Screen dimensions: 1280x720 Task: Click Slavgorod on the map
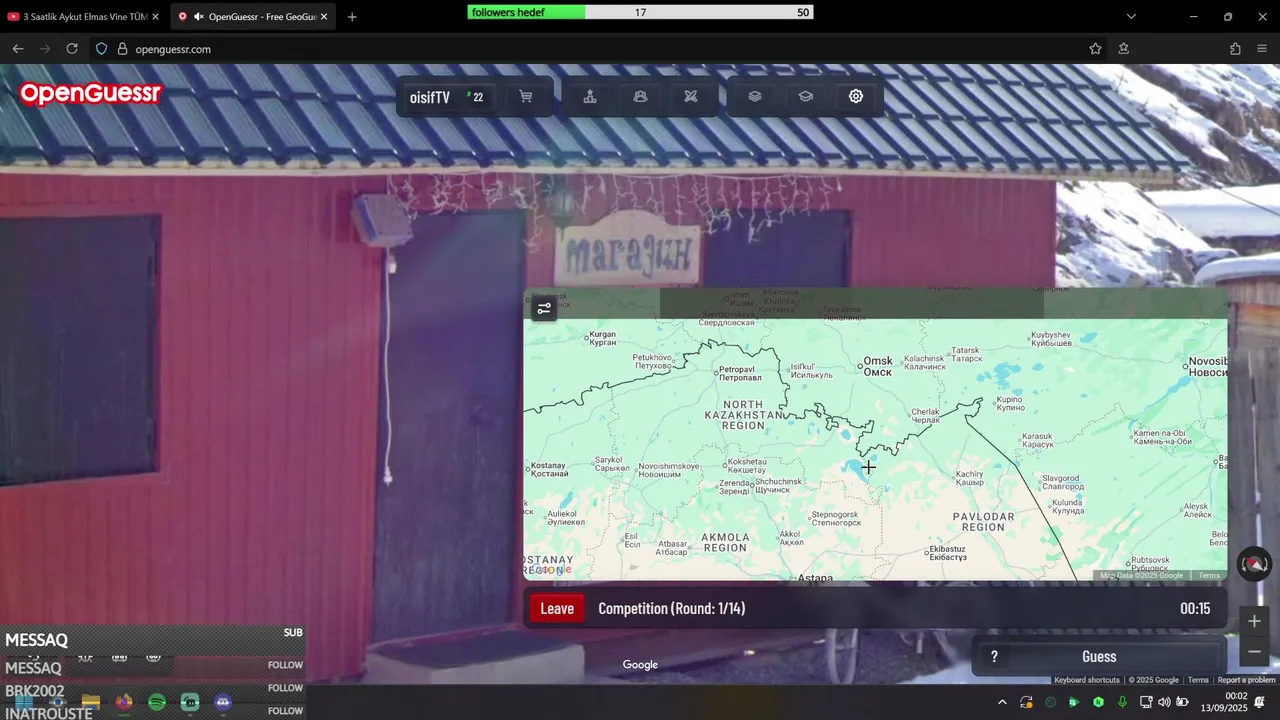(1061, 482)
